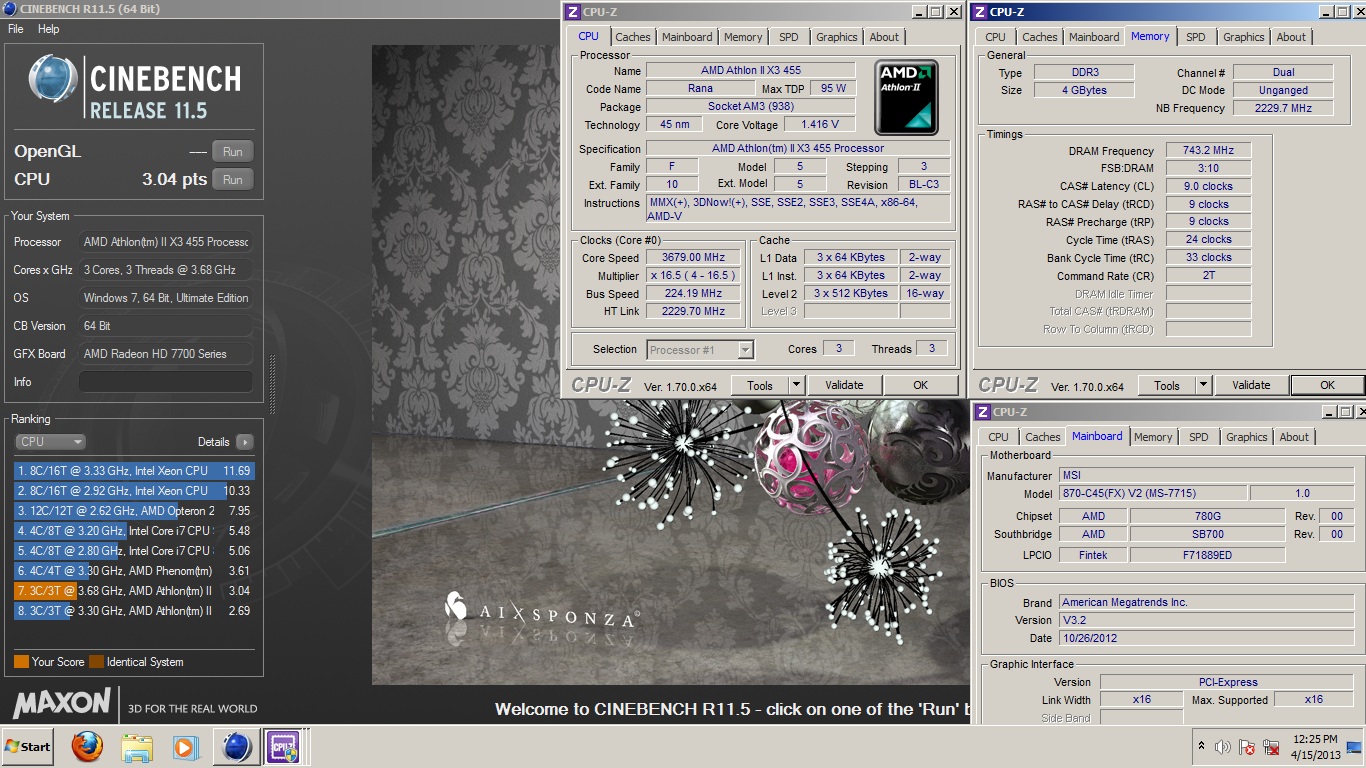
Task: Click the MAXON logo
Action: (x=62, y=703)
